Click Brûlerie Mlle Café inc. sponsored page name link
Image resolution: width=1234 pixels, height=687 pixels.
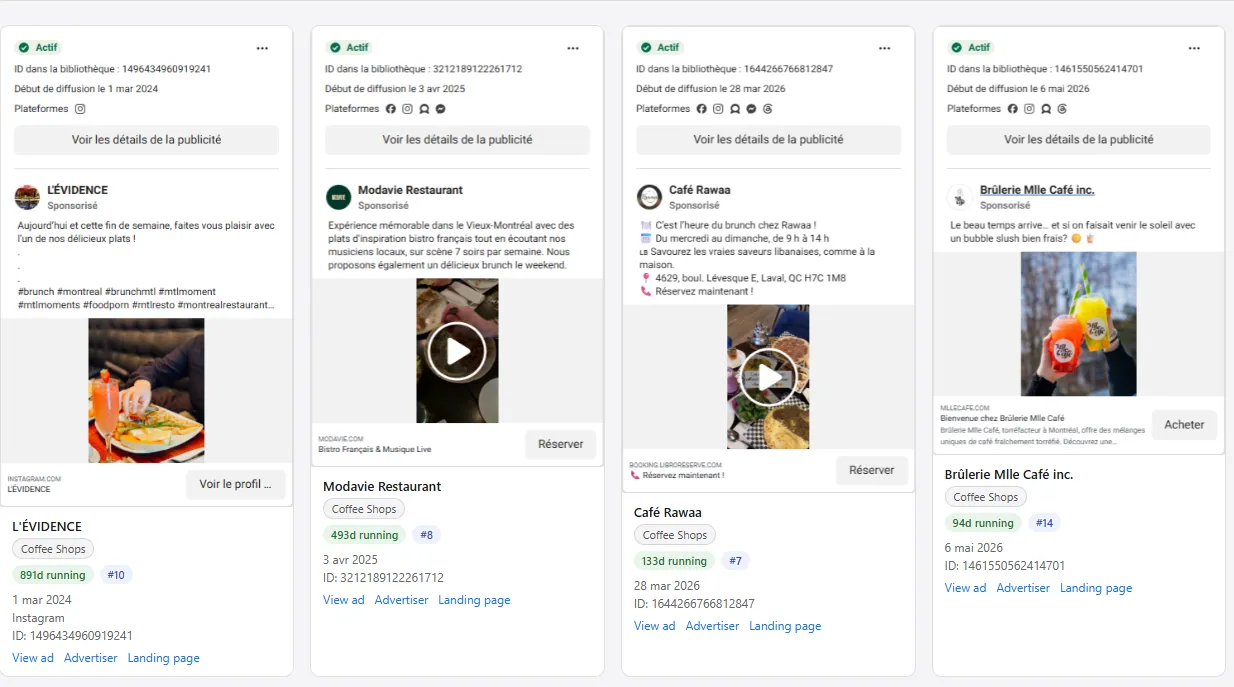pyautogui.click(x=1037, y=190)
